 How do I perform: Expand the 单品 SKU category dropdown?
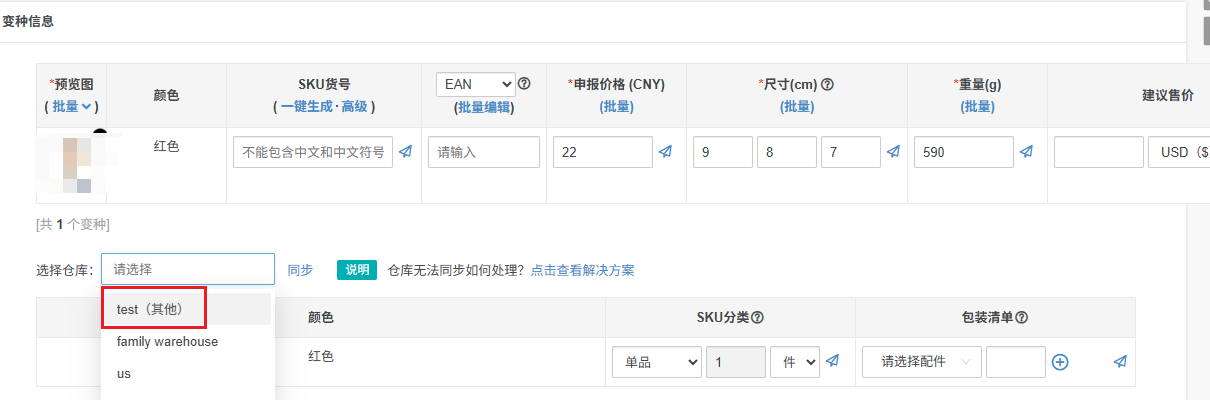tap(656, 362)
